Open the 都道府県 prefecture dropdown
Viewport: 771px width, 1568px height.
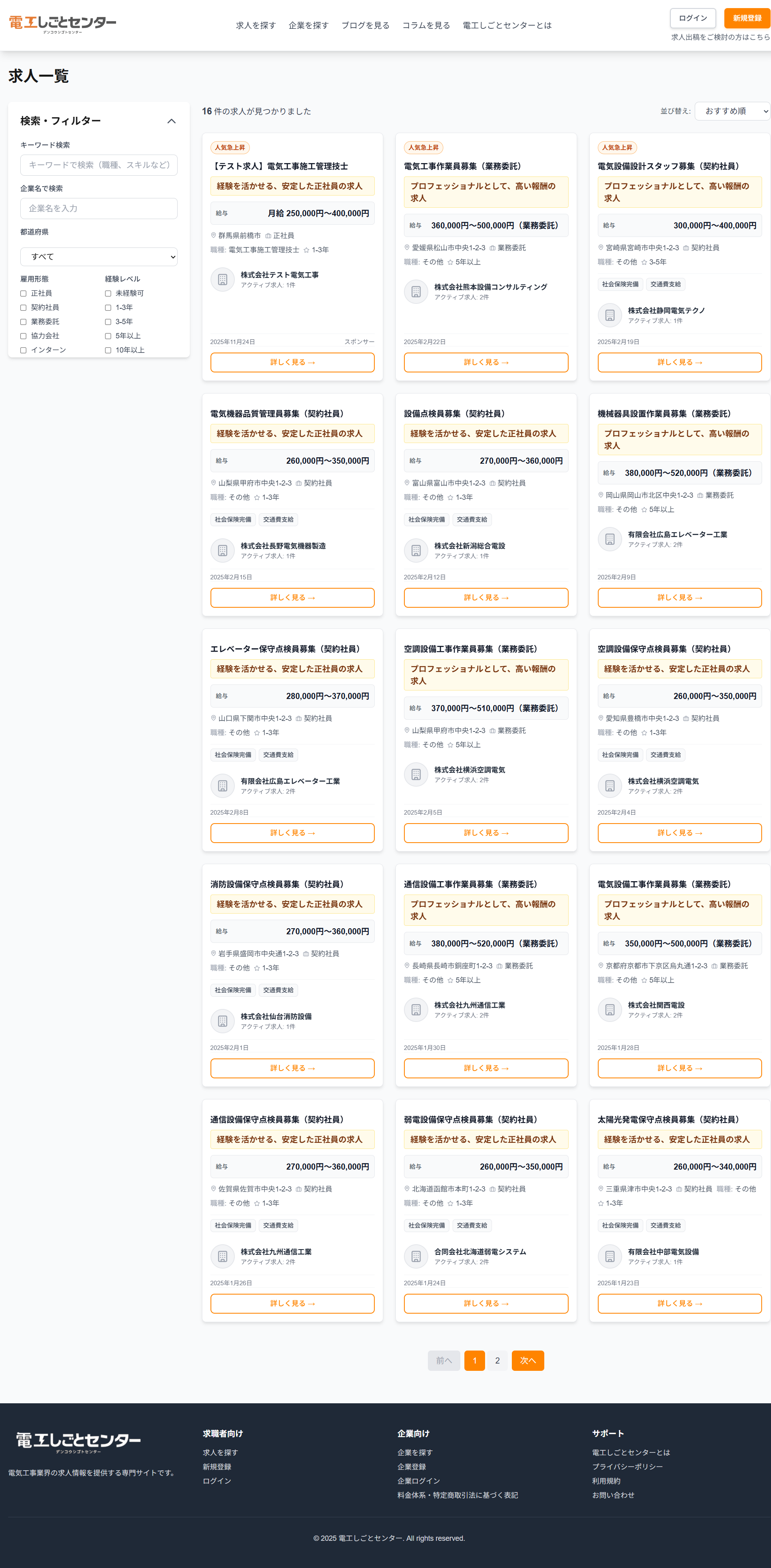tap(99, 256)
